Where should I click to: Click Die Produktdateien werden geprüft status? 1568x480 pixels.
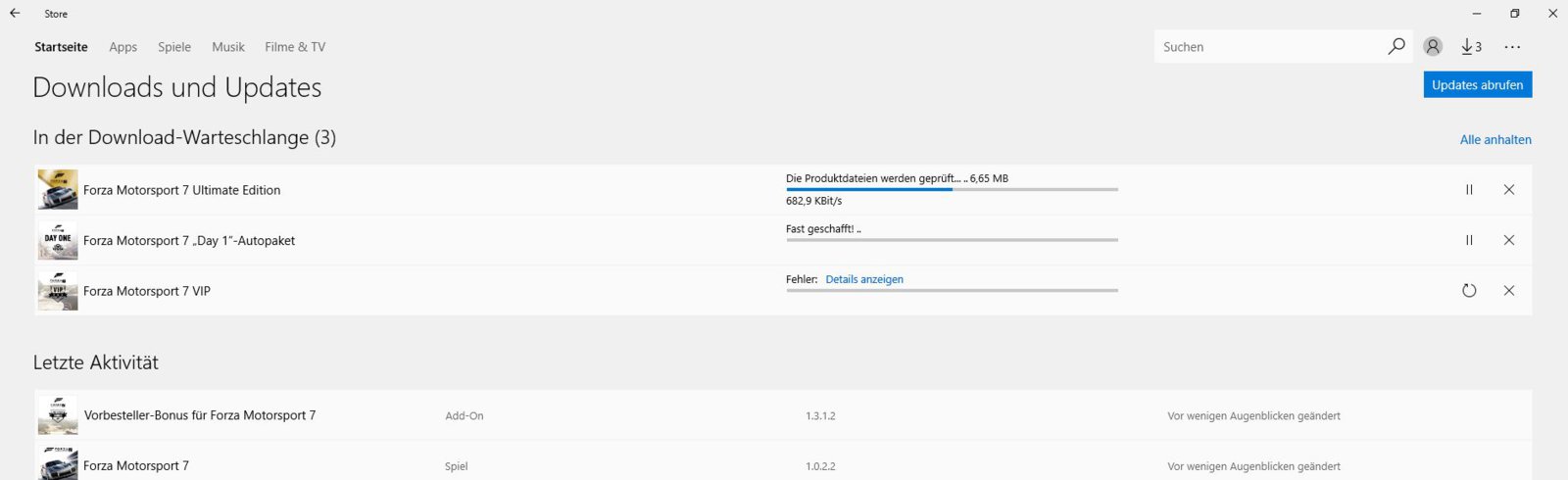pos(897,178)
